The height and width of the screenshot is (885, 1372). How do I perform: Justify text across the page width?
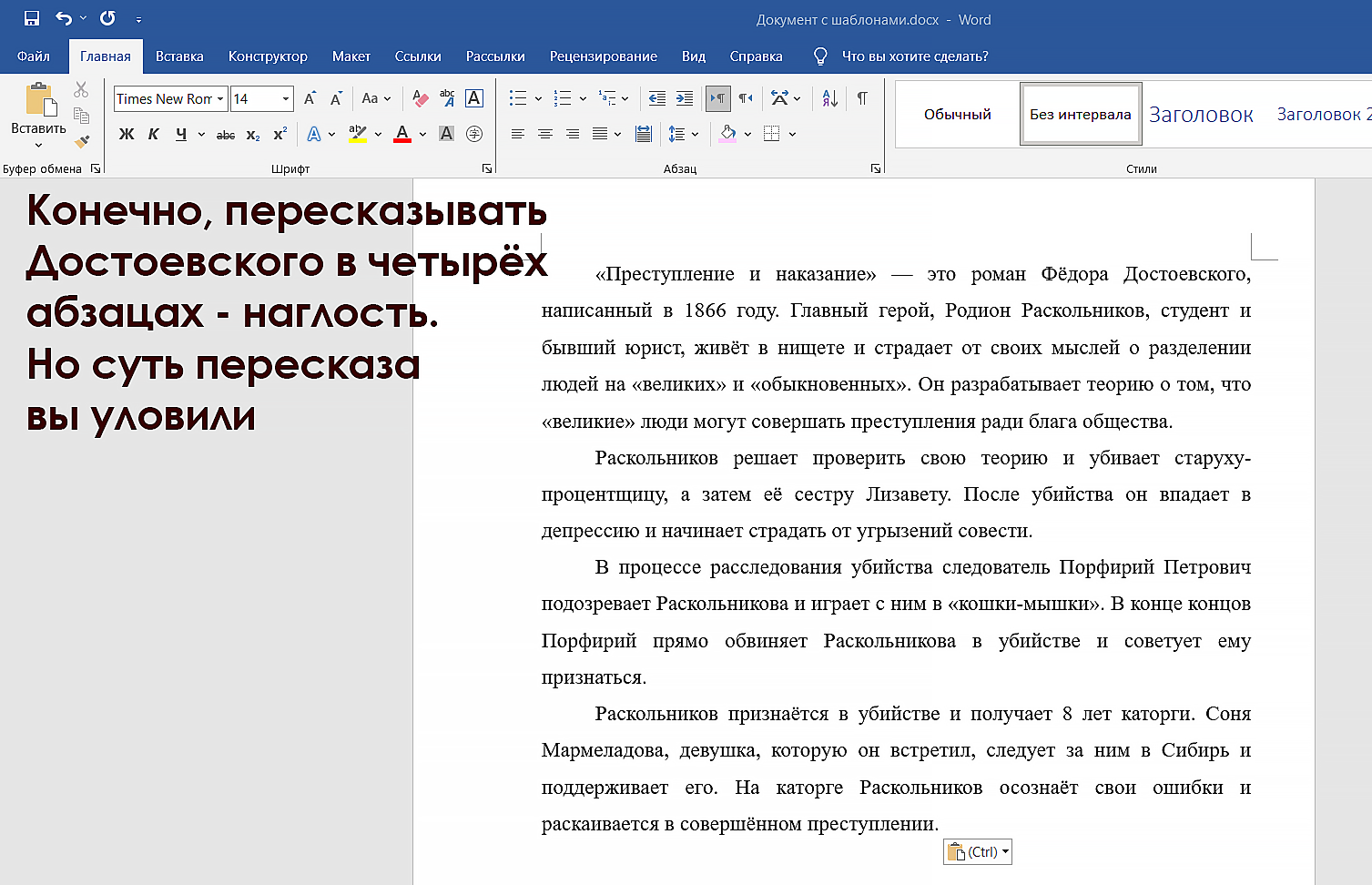pyautogui.click(x=600, y=134)
